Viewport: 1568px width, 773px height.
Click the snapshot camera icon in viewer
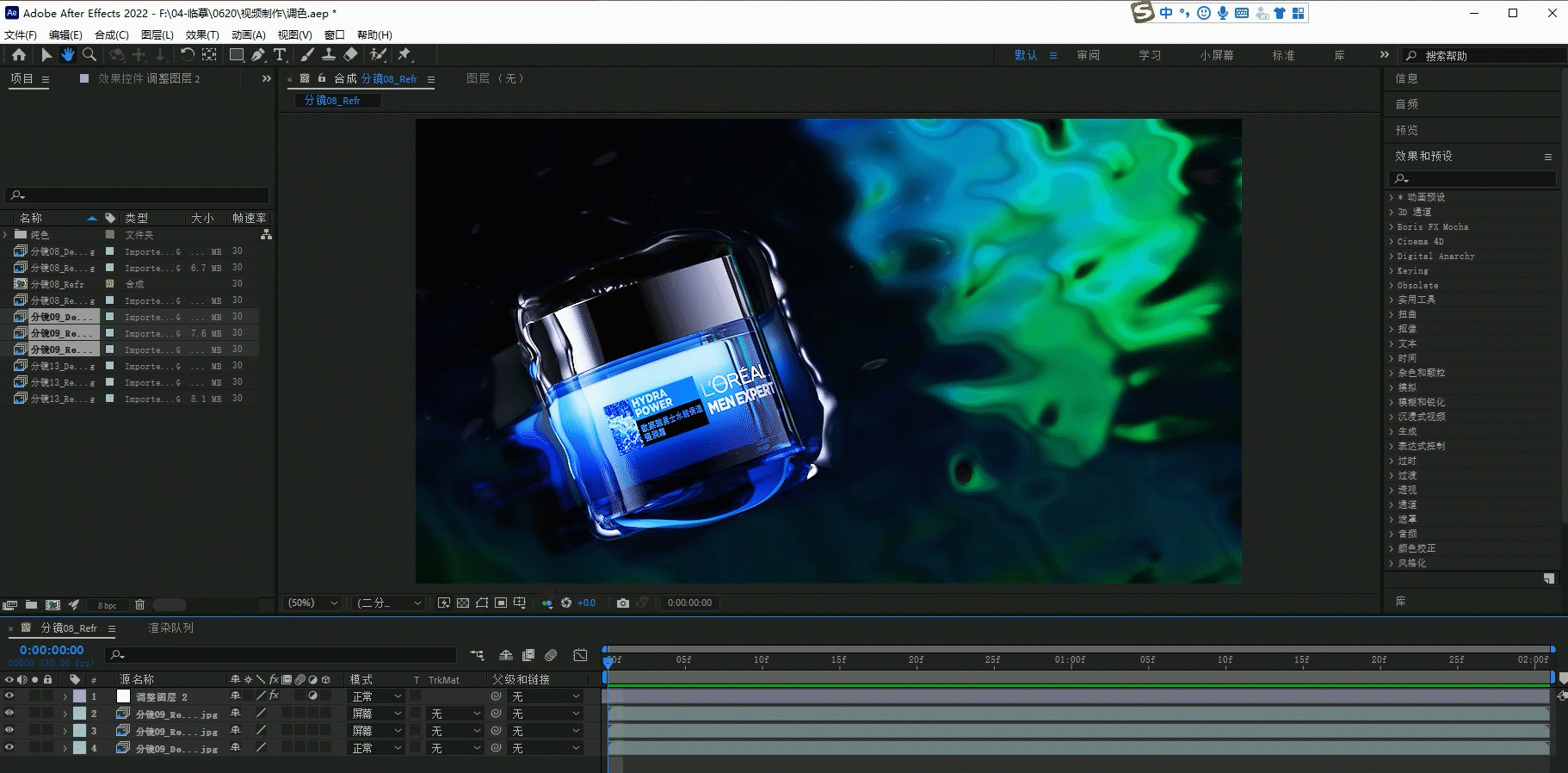623,603
